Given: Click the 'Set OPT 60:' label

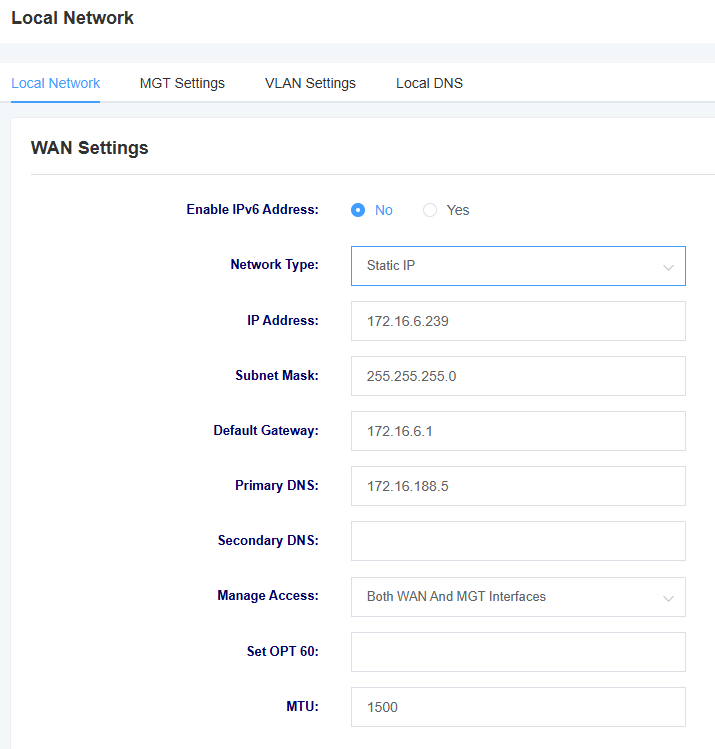Looking at the screenshot, I should (282, 651).
